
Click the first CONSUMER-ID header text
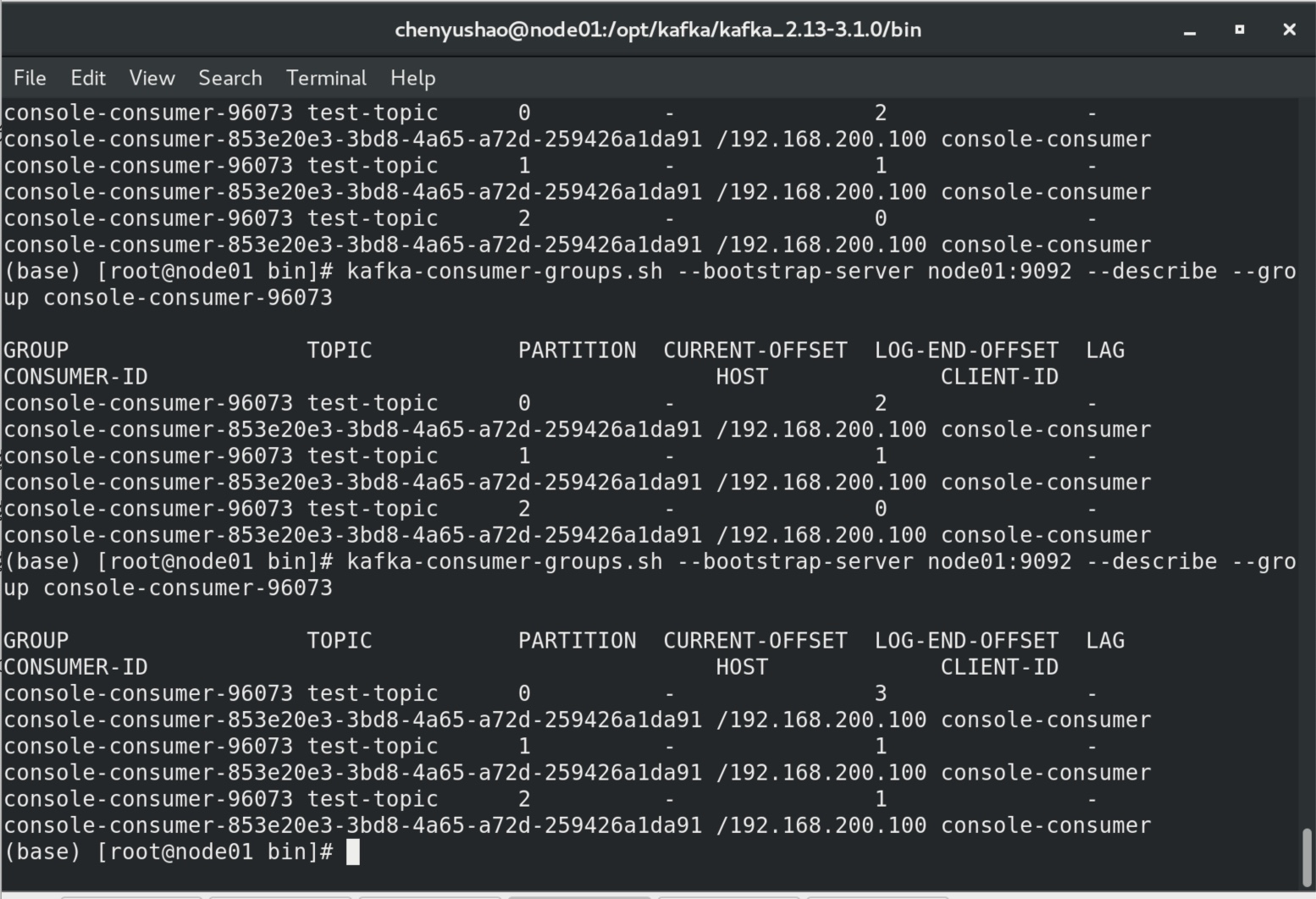click(x=75, y=377)
